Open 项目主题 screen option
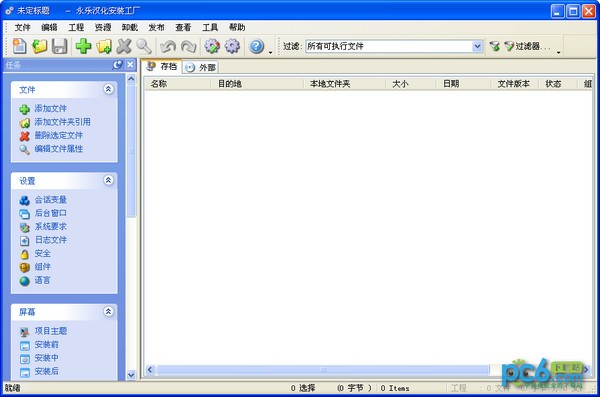The height and width of the screenshot is (397, 600). tap(51, 331)
